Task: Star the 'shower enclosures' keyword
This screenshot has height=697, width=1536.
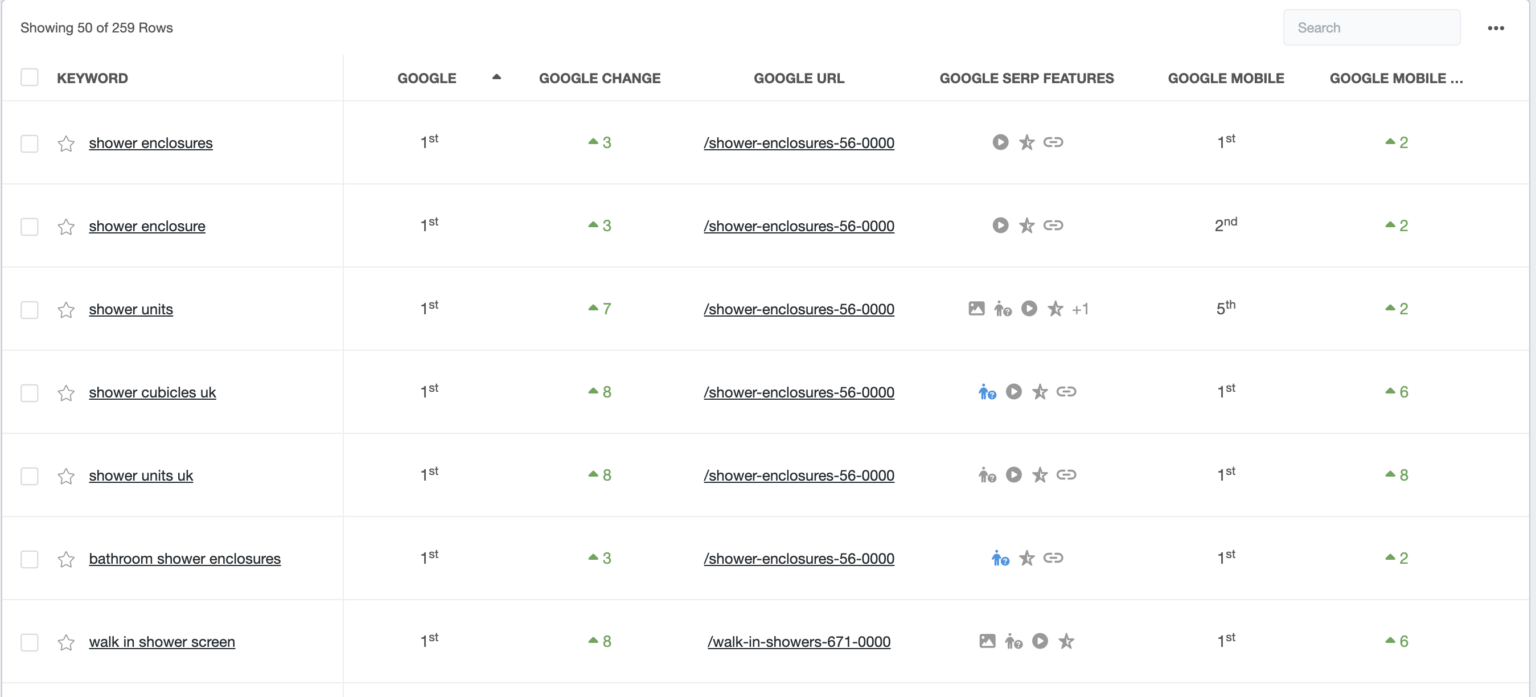Action: 66,143
